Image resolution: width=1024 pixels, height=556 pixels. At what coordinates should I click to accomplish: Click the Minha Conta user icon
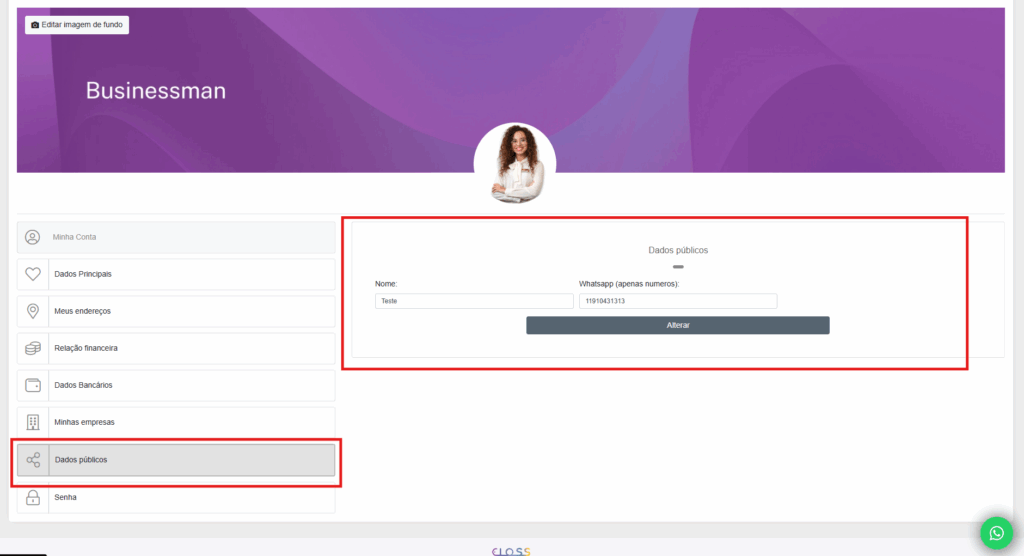click(x=33, y=237)
